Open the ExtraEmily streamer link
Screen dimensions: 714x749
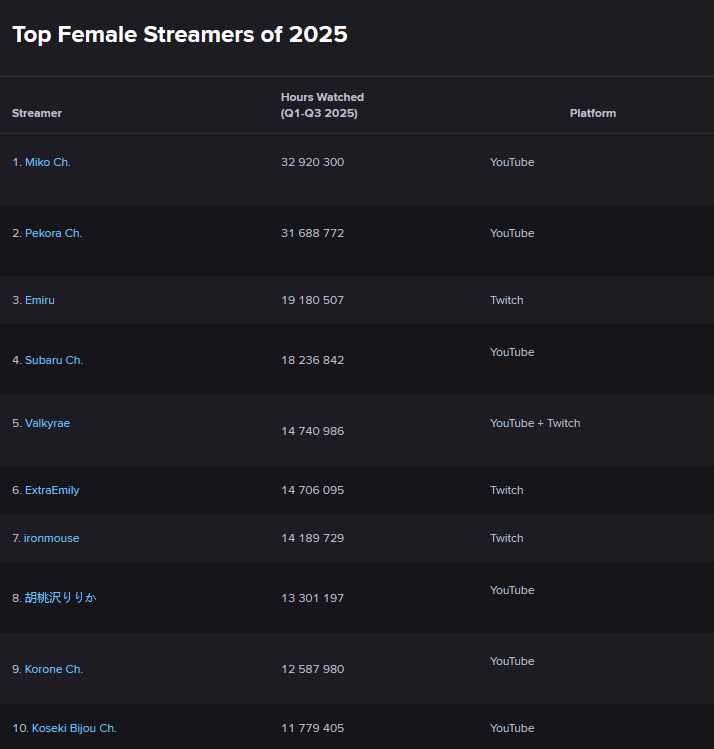pyautogui.click(x=52, y=490)
